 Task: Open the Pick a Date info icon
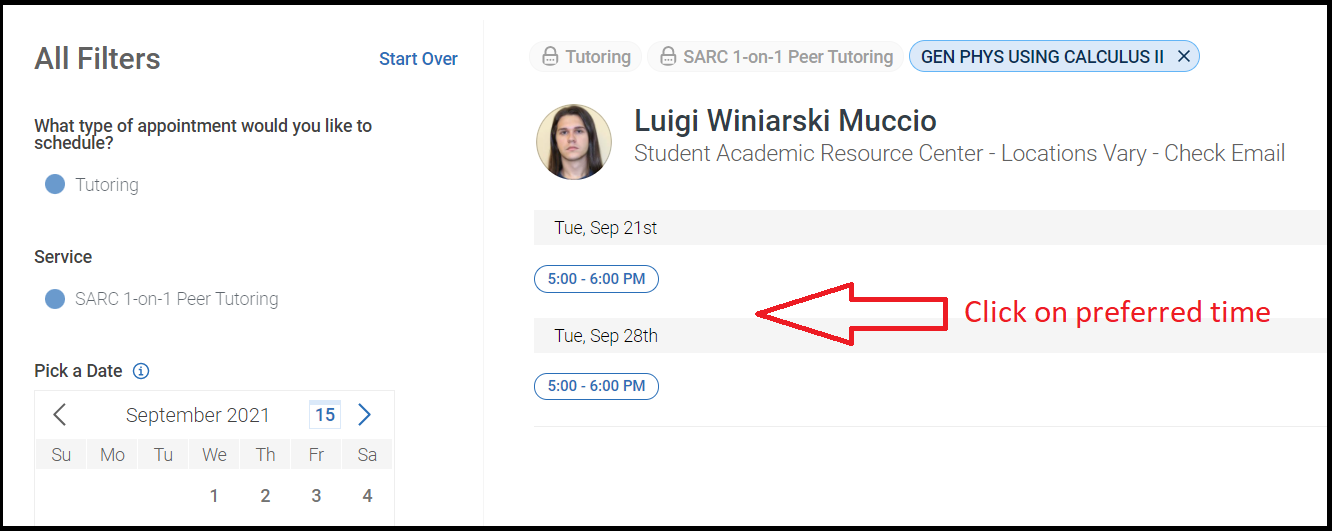click(141, 371)
